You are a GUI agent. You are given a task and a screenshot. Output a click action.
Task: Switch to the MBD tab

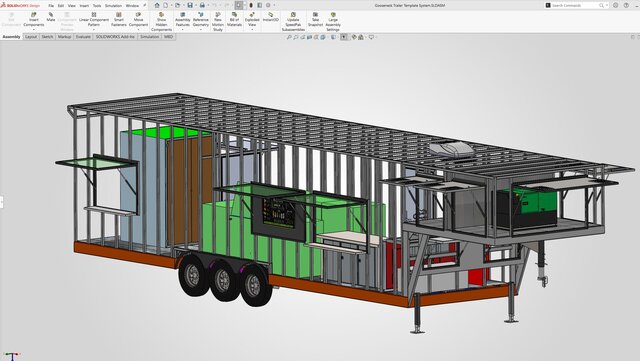click(168, 37)
